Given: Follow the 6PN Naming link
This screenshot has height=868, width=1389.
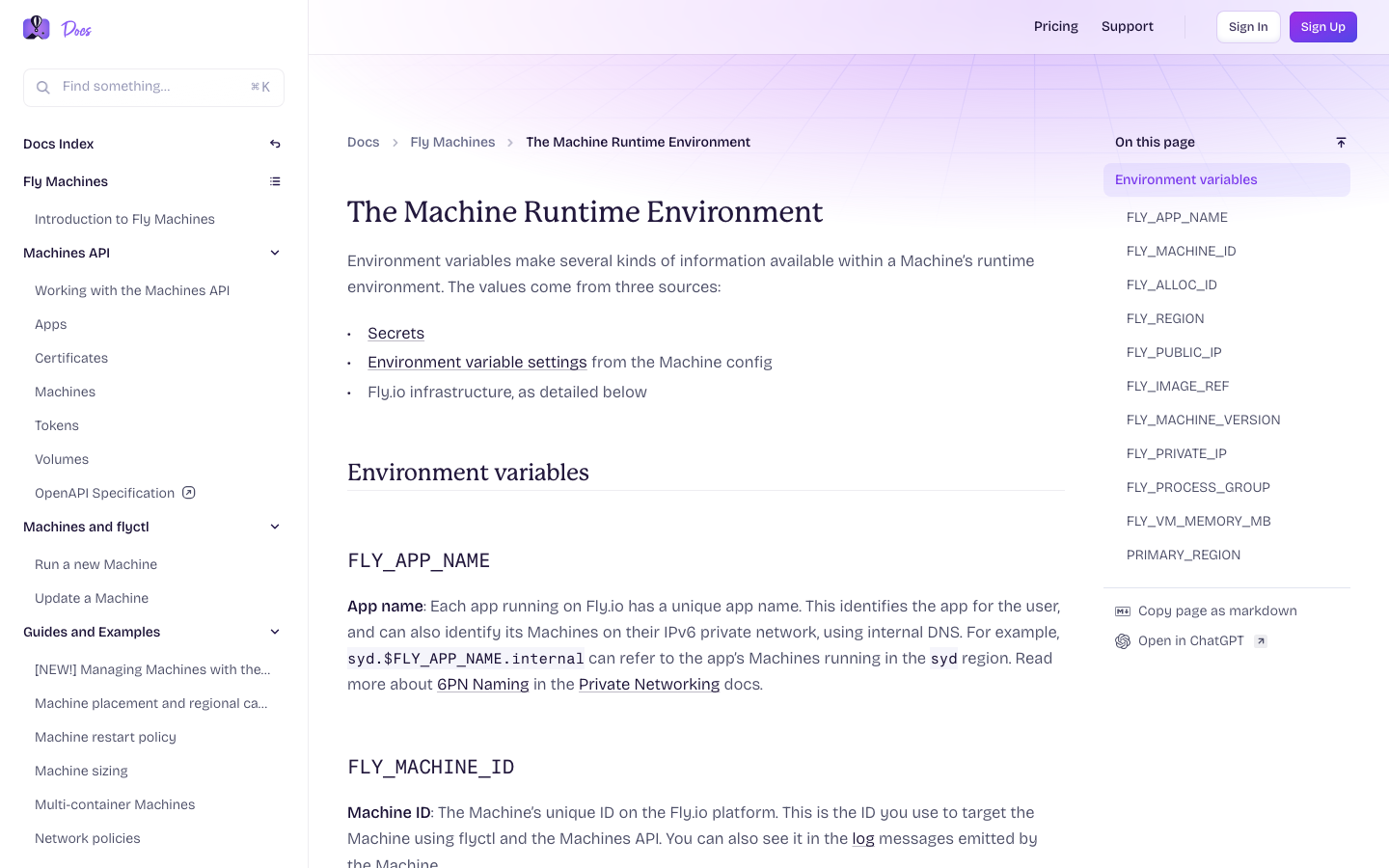Looking at the screenshot, I should [x=483, y=684].
